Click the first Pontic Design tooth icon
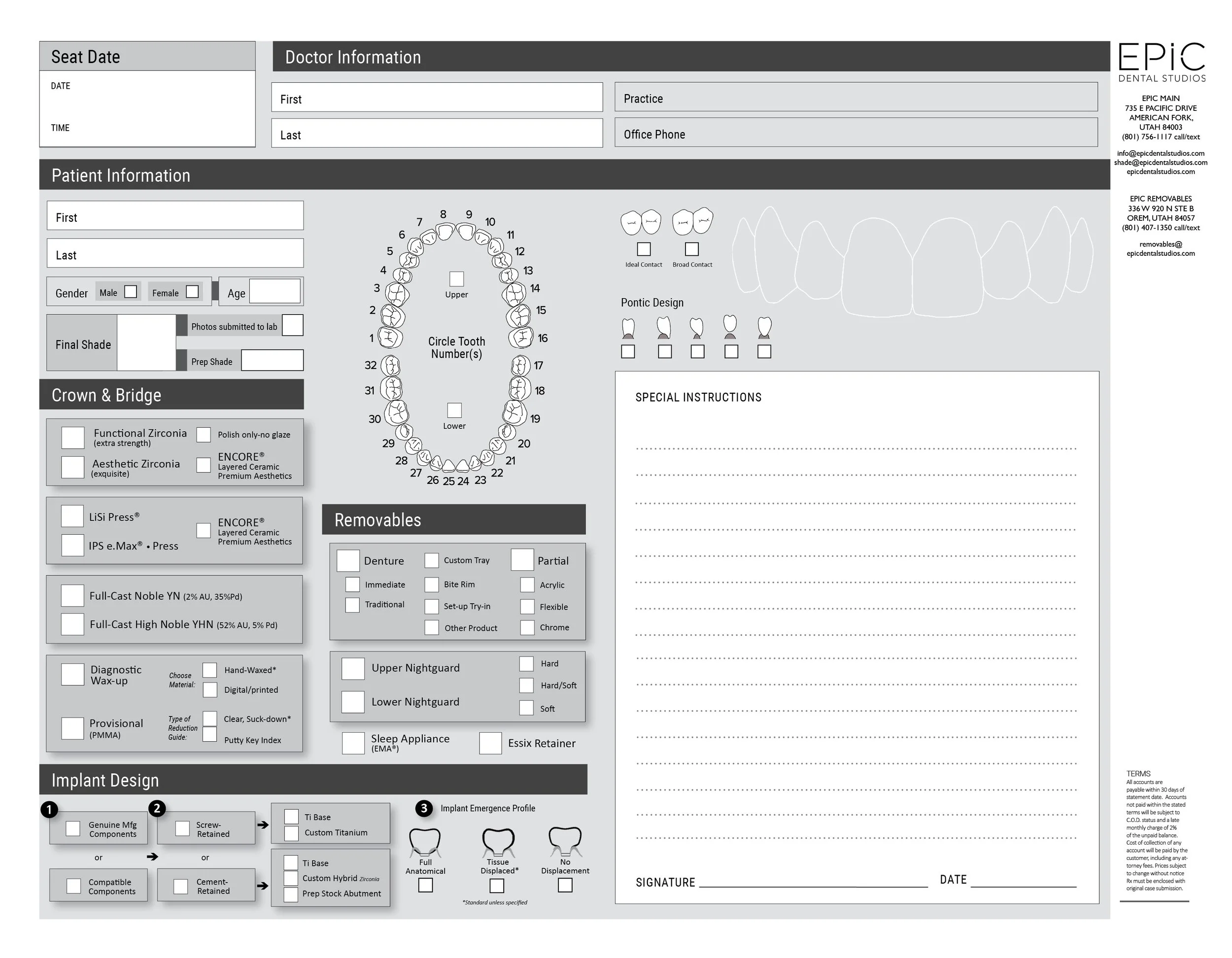Viewport: 1232px width, 958px height. 628,328
